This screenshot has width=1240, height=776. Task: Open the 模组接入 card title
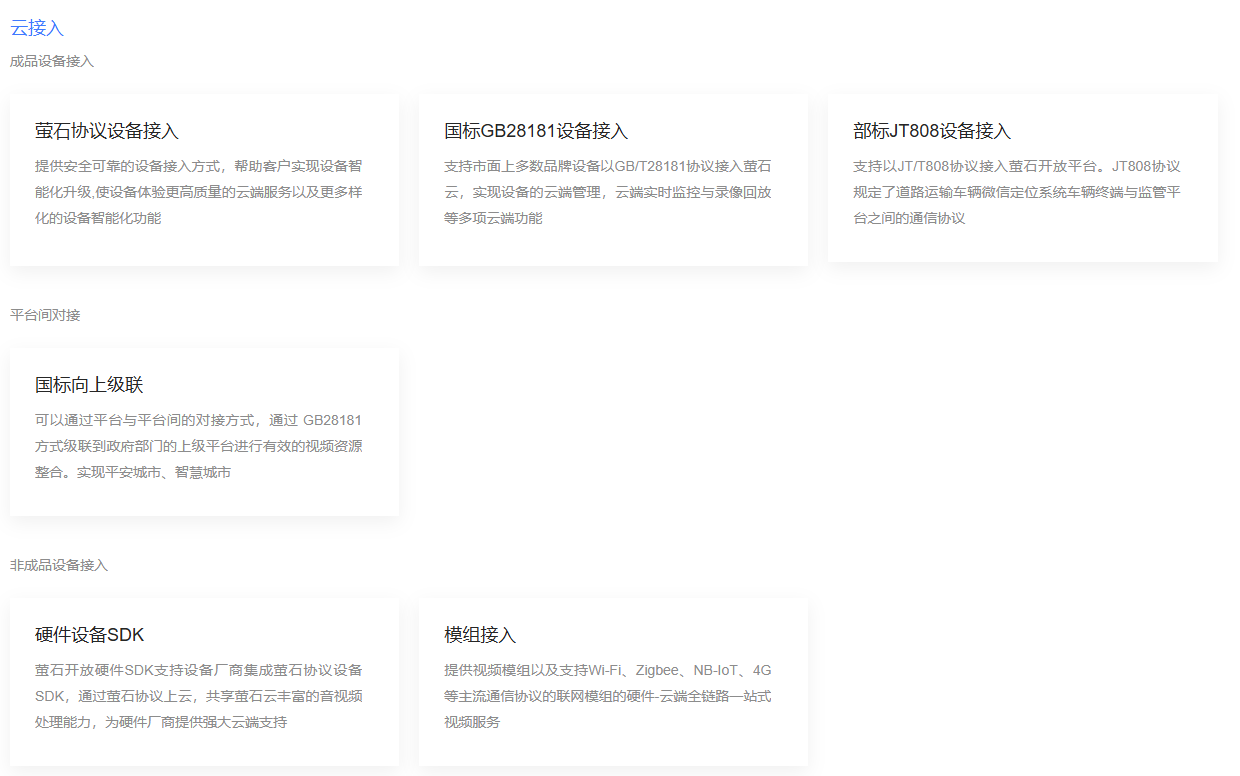(x=480, y=635)
